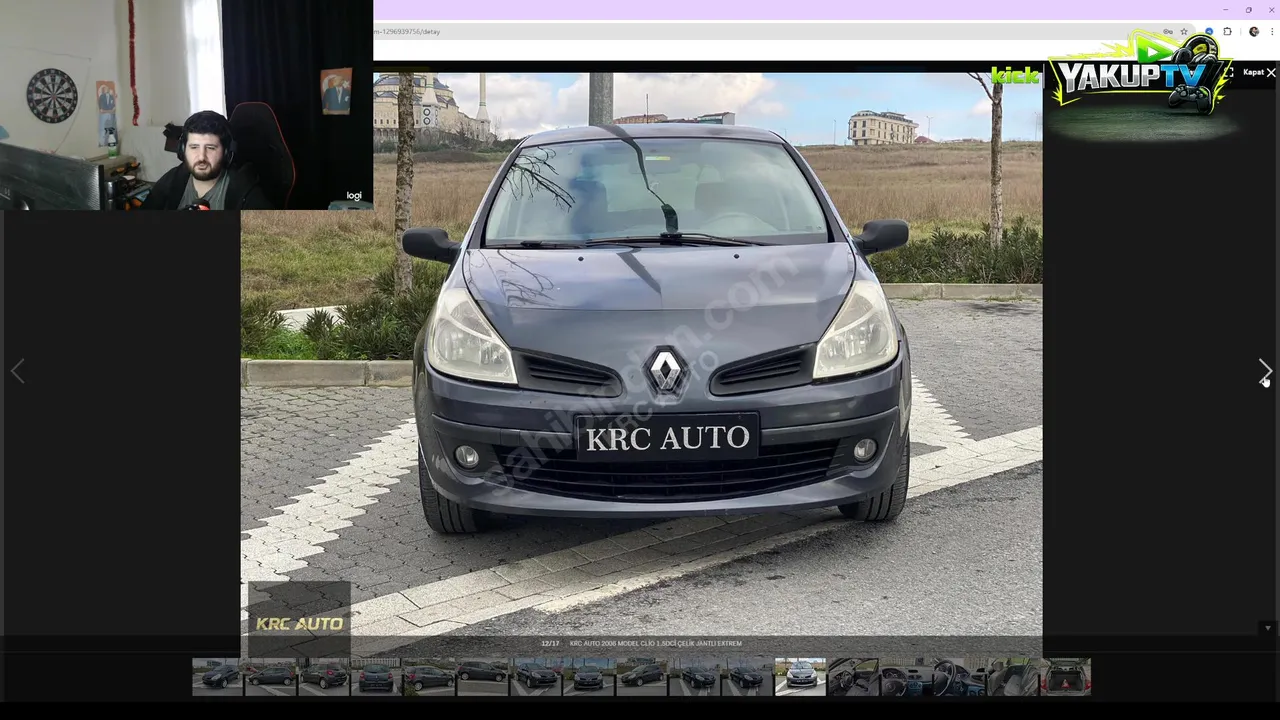Screen dimensions: 1280x720
Task: Click the address bar URL ending in detay
Action: (407, 31)
